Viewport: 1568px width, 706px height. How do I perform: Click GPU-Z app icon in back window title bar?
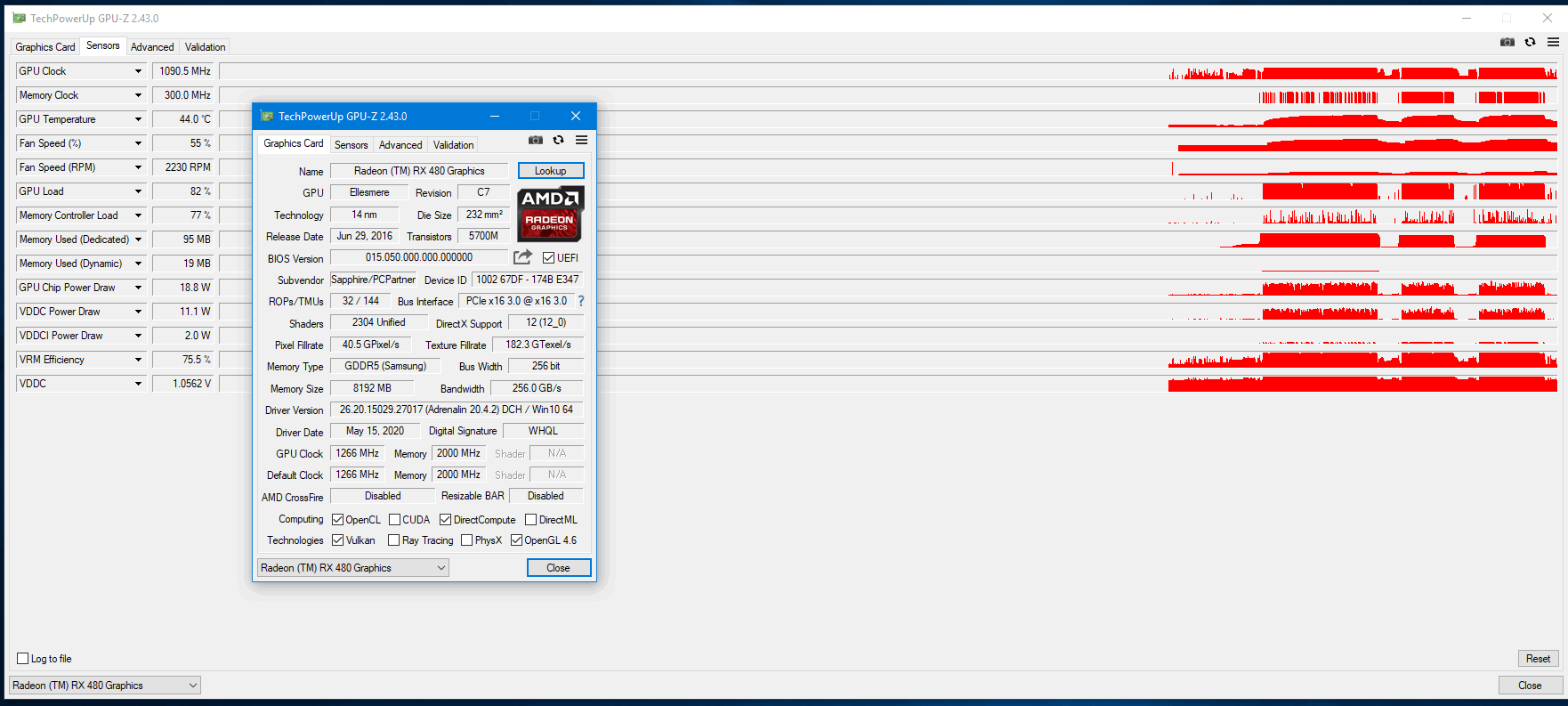[20, 18]
